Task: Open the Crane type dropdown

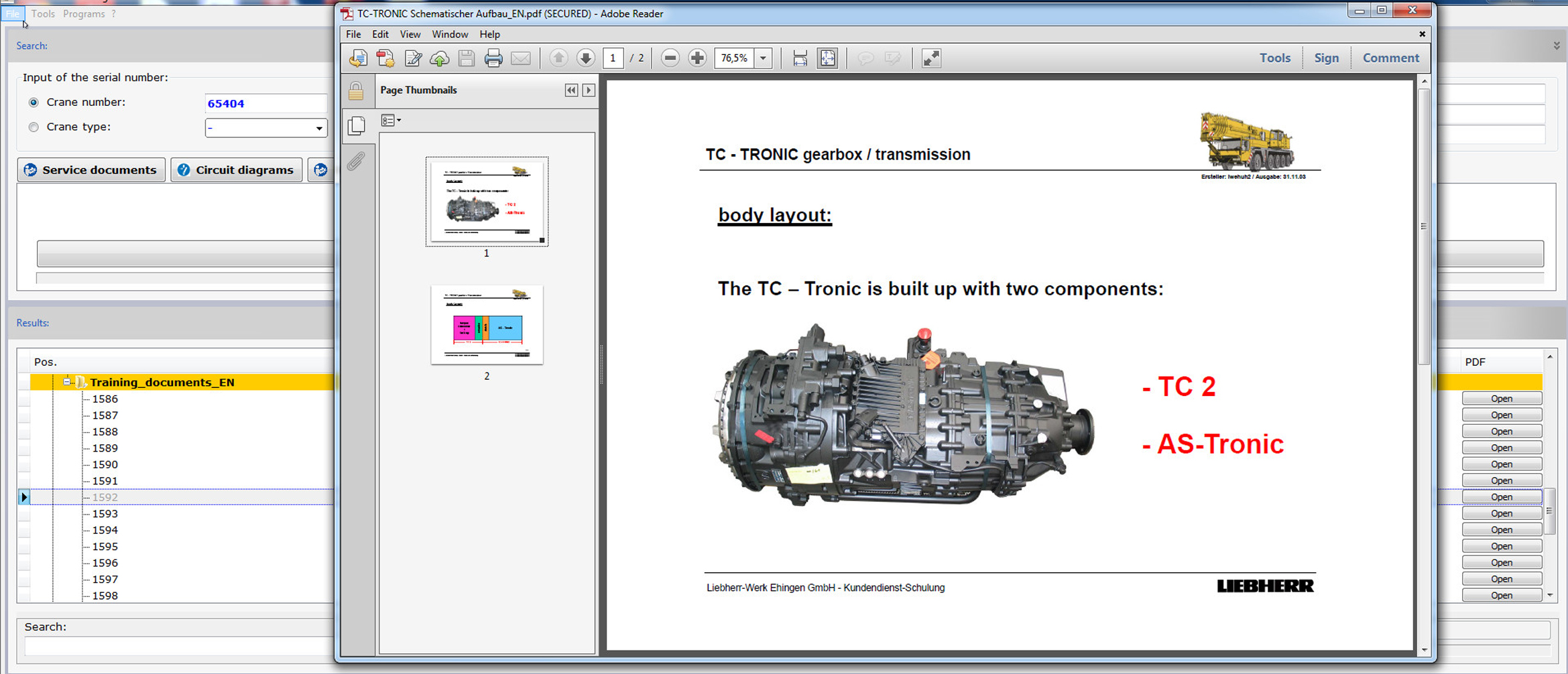Action: coord(318,128)
